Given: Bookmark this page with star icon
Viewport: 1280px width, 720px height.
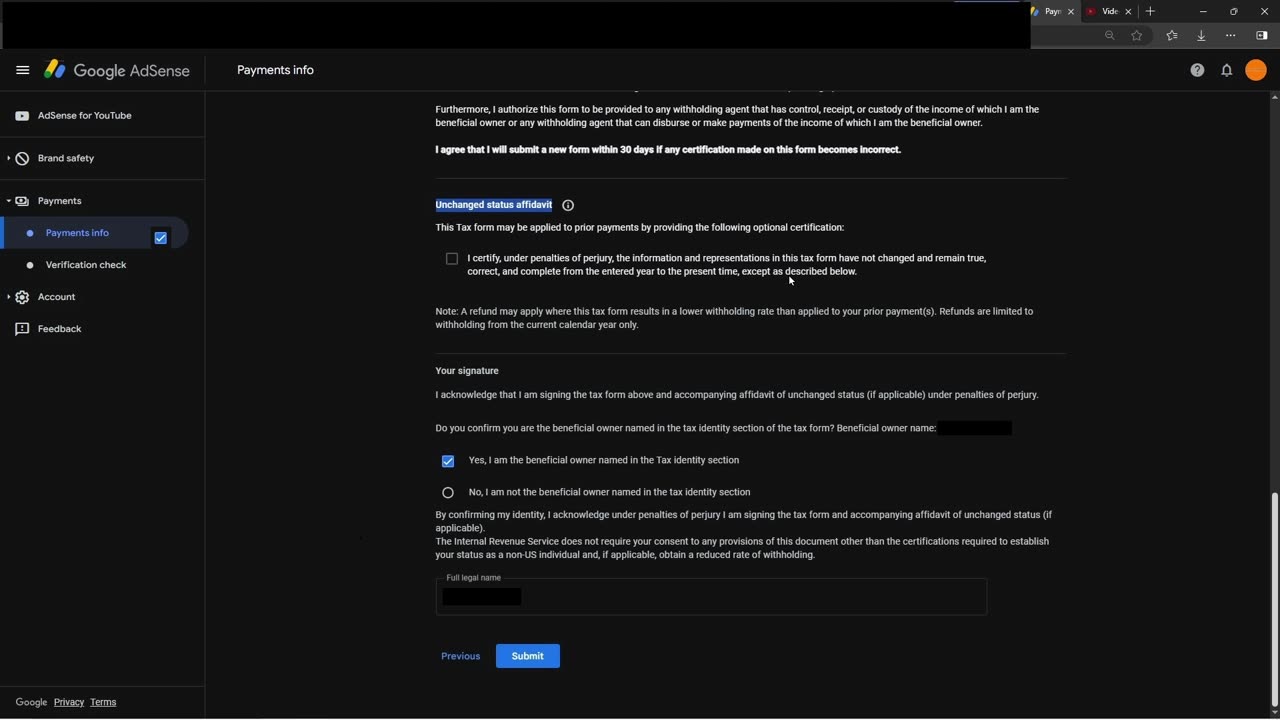Looking at the screenshot, I should tap(1137, 36).
